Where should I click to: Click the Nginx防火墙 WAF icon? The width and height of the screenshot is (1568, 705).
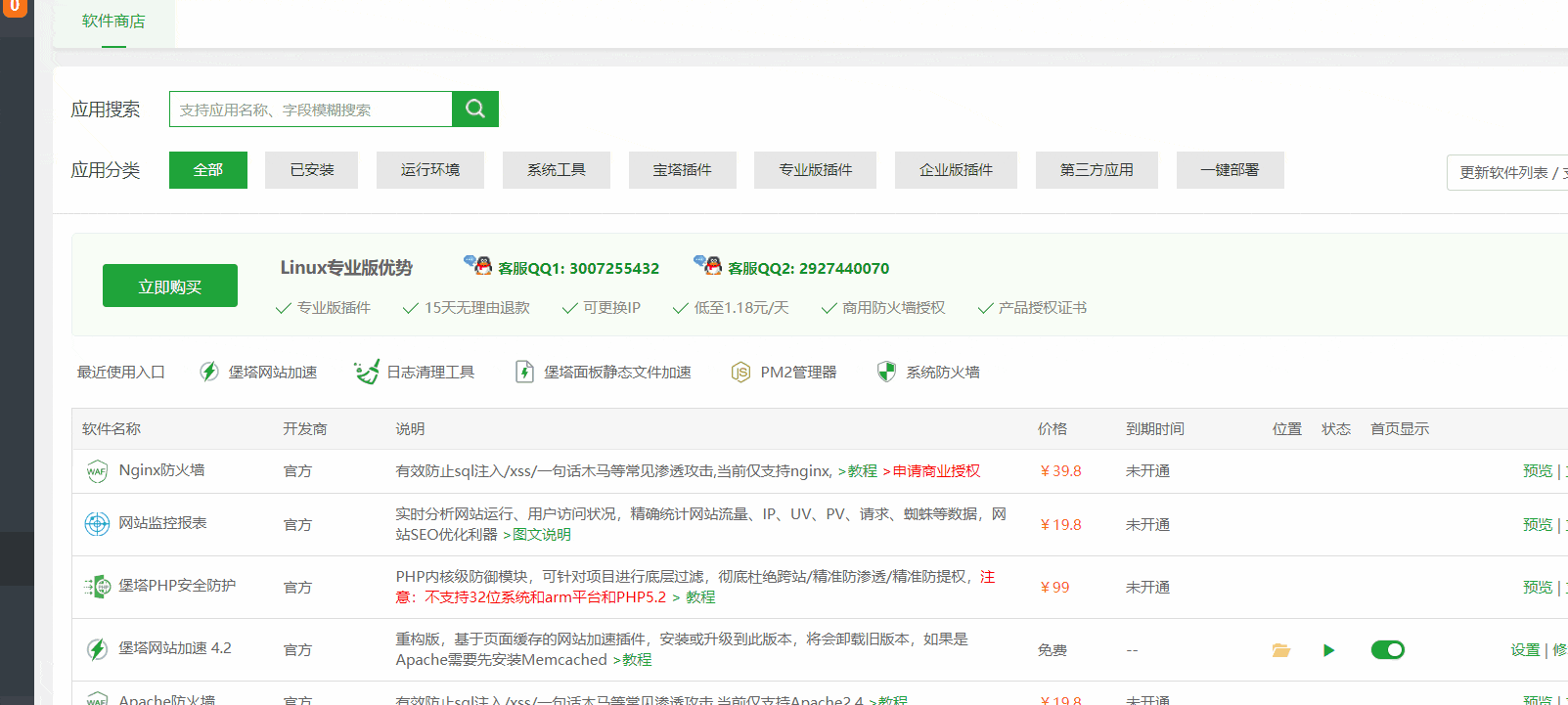(97, 471)
